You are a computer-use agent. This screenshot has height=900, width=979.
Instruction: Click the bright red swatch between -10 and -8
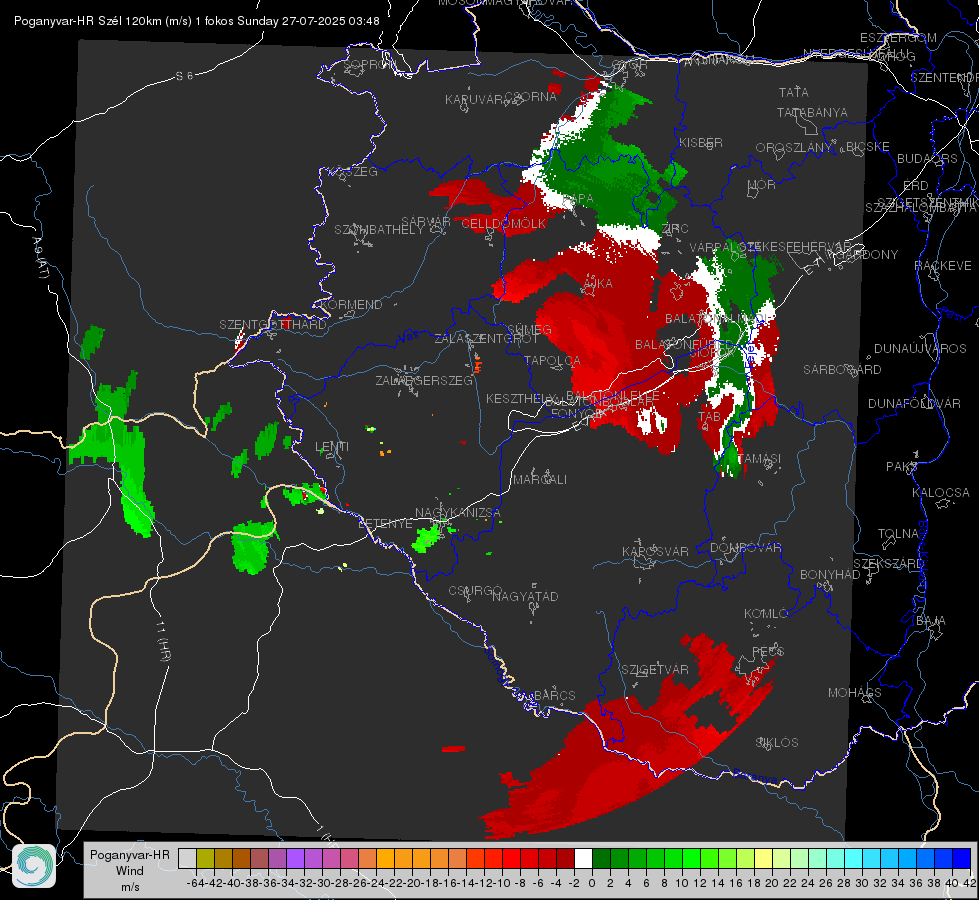point(511,858)
